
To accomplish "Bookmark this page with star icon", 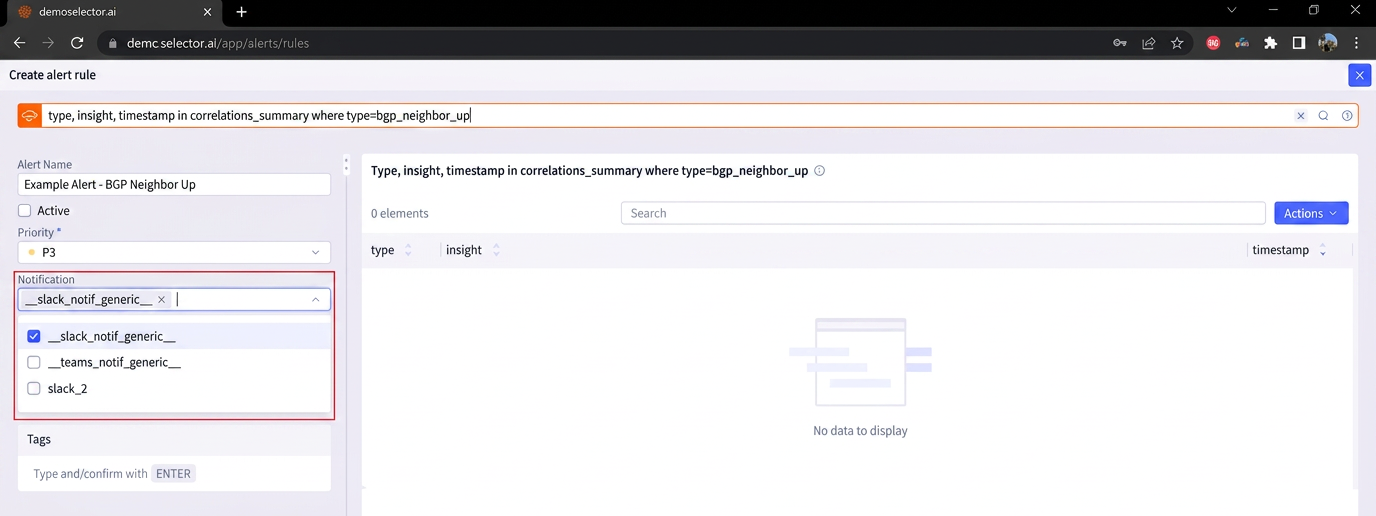I will tap(1177, 43).
